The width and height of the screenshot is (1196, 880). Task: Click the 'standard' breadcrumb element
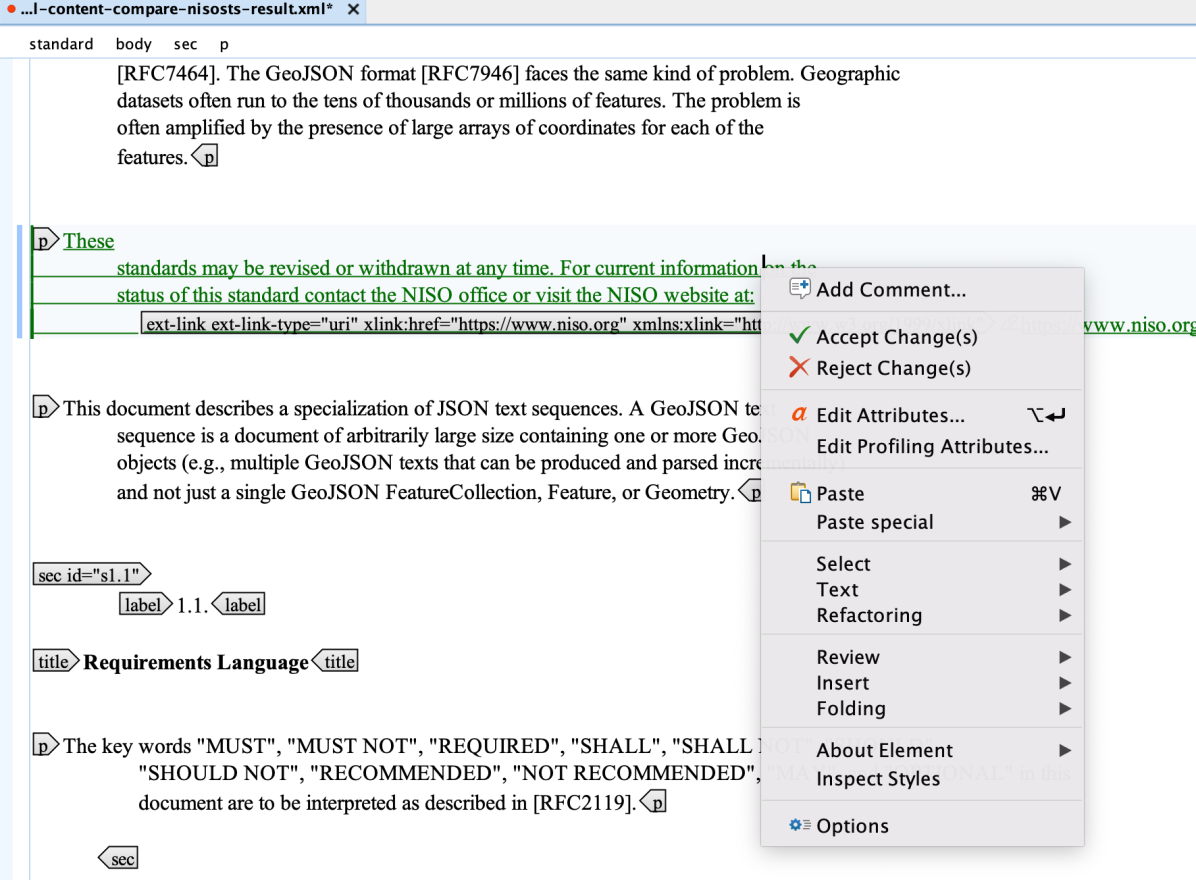[x=61, y=44]
